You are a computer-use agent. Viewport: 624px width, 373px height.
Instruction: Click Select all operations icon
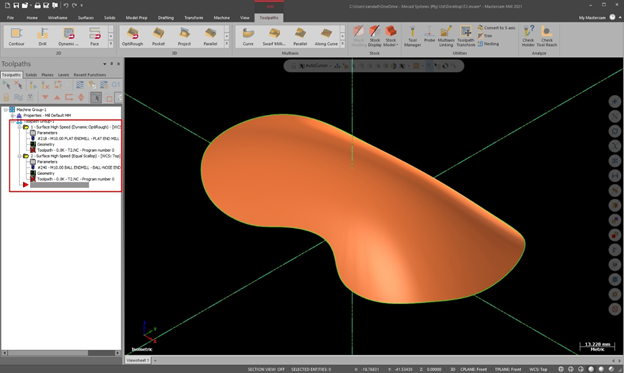pyautogui.click(x=6, y=85)
